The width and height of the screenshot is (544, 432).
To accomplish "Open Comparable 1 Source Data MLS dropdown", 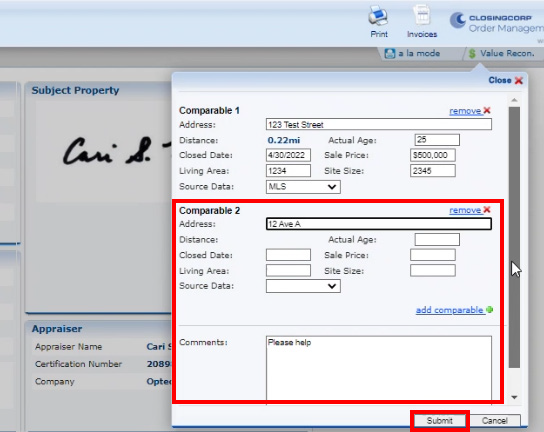I will coord(303,187).
